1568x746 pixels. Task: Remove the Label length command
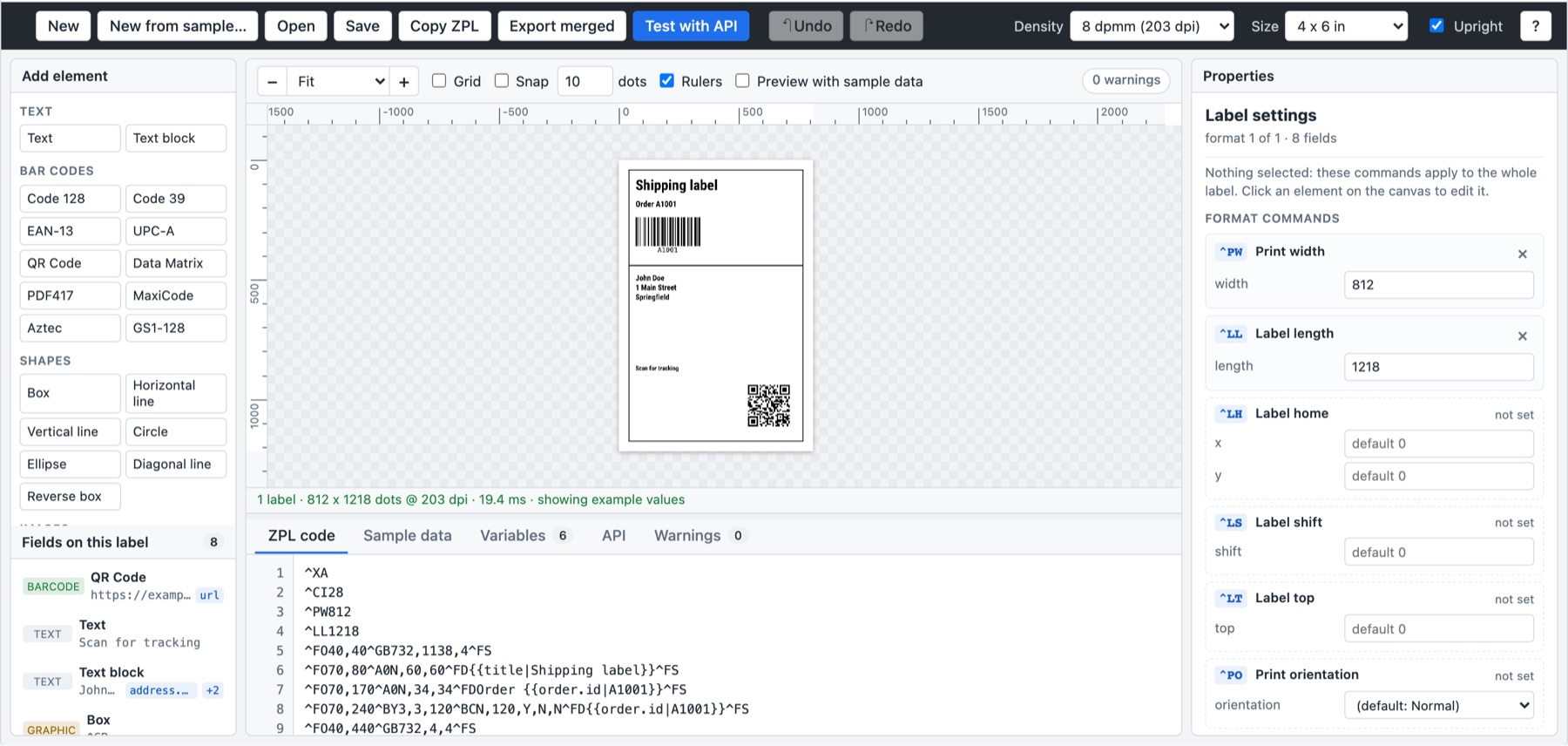[x=1523, y=336]
